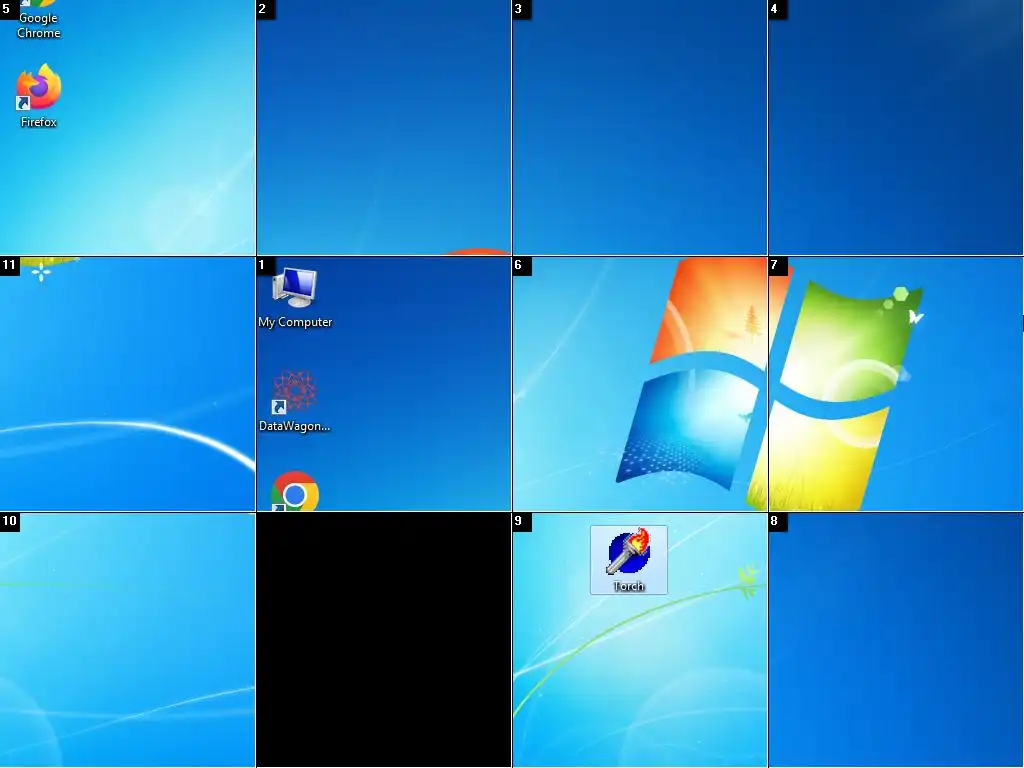
Task: Open the My Computer icon
Action: (295, 296)
